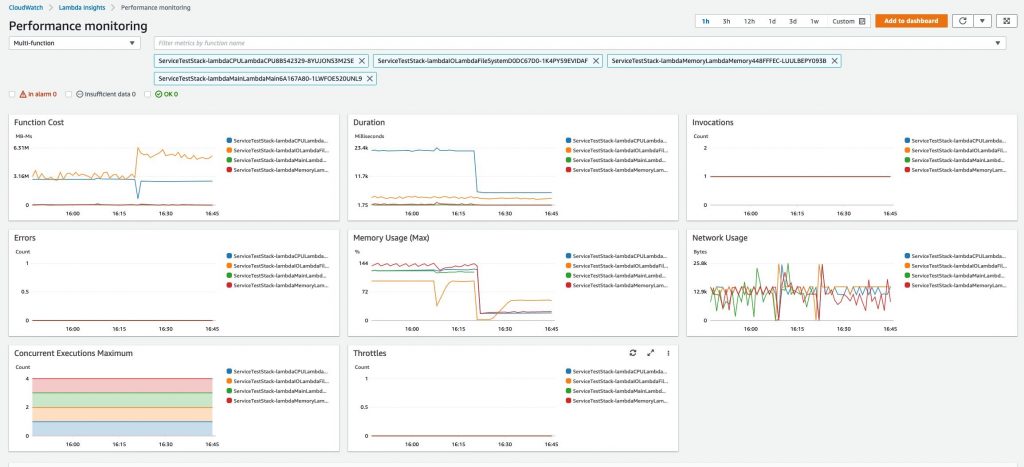Expand the function name filter dropdown arrow
The image size is (1024, 467).
pyautogui.click(x=997, y=43)
